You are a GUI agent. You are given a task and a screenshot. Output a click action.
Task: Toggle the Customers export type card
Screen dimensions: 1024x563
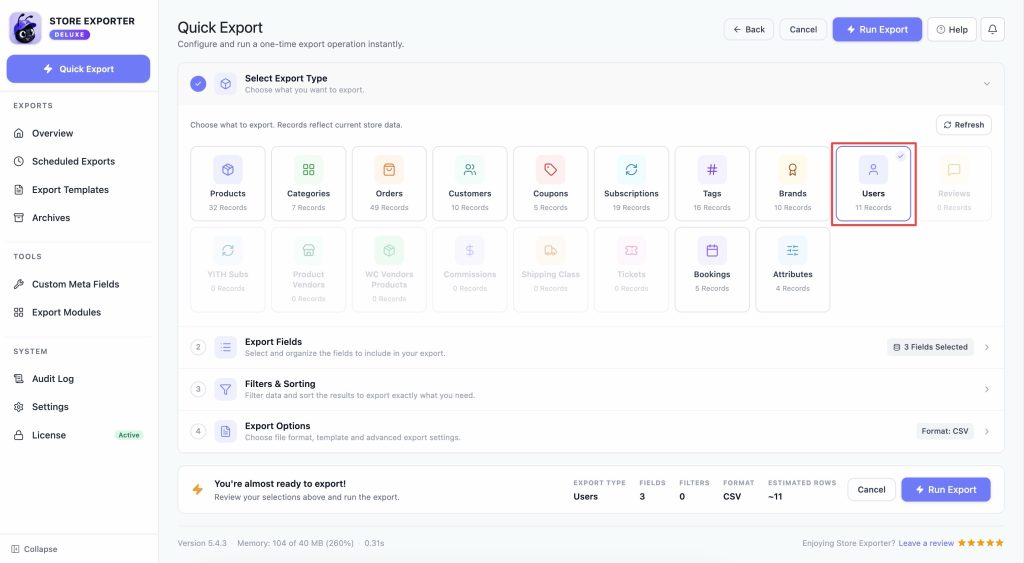[470, 184]
